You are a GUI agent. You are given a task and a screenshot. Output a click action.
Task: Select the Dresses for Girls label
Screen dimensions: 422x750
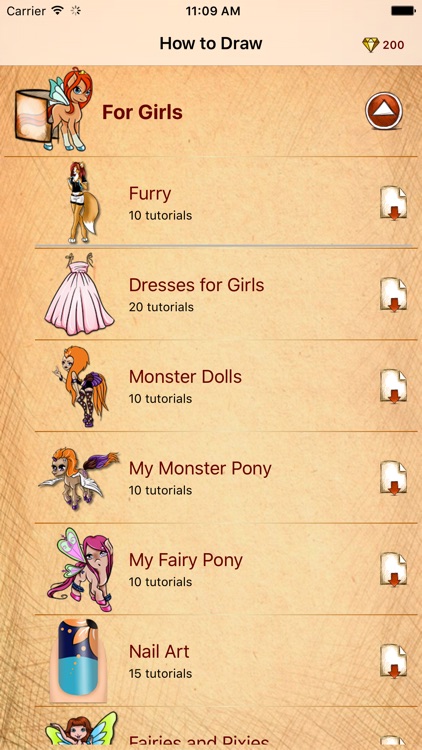click(197, 285)
